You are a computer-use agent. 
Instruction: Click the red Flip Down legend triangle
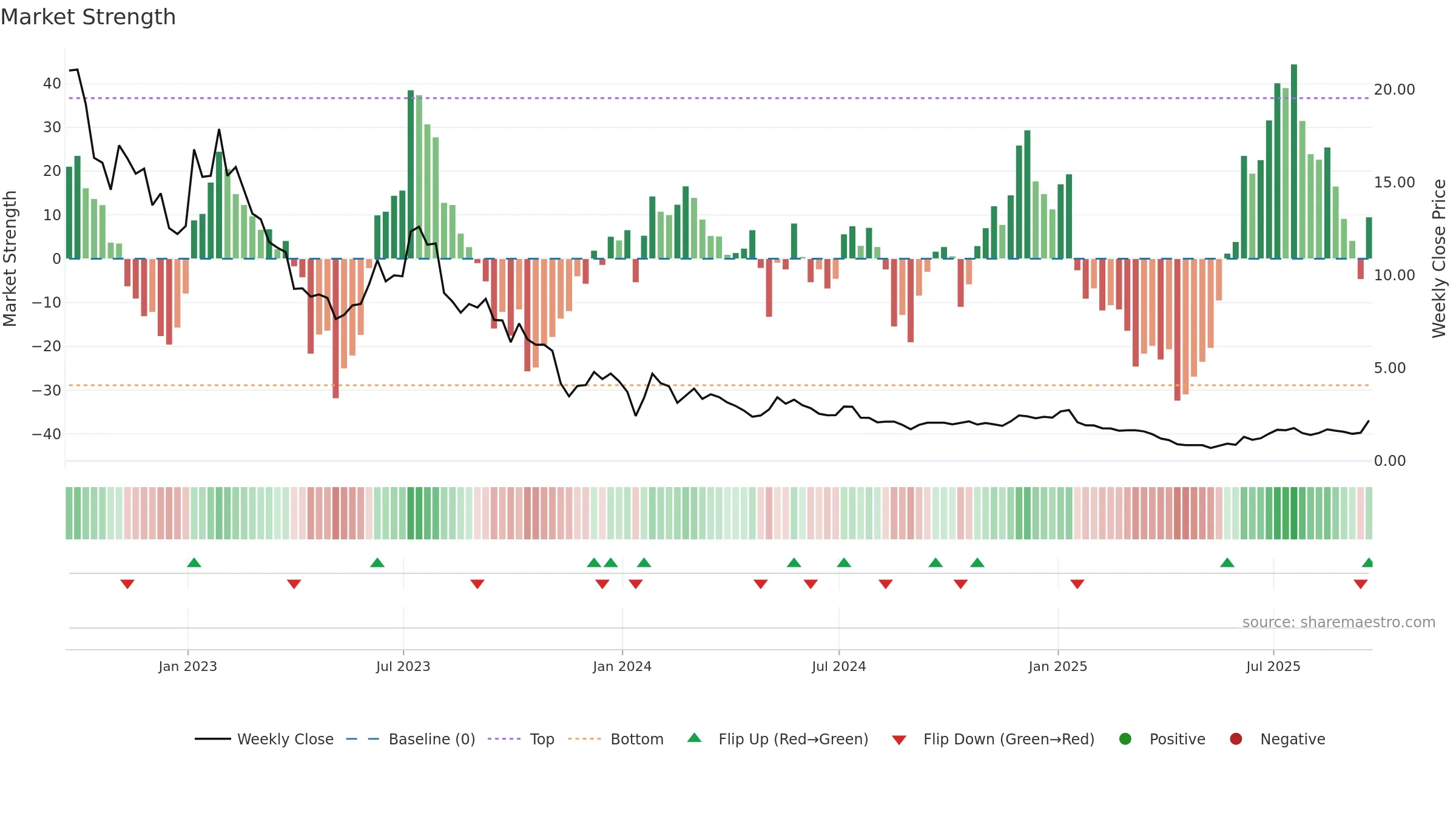pos(899,740)
